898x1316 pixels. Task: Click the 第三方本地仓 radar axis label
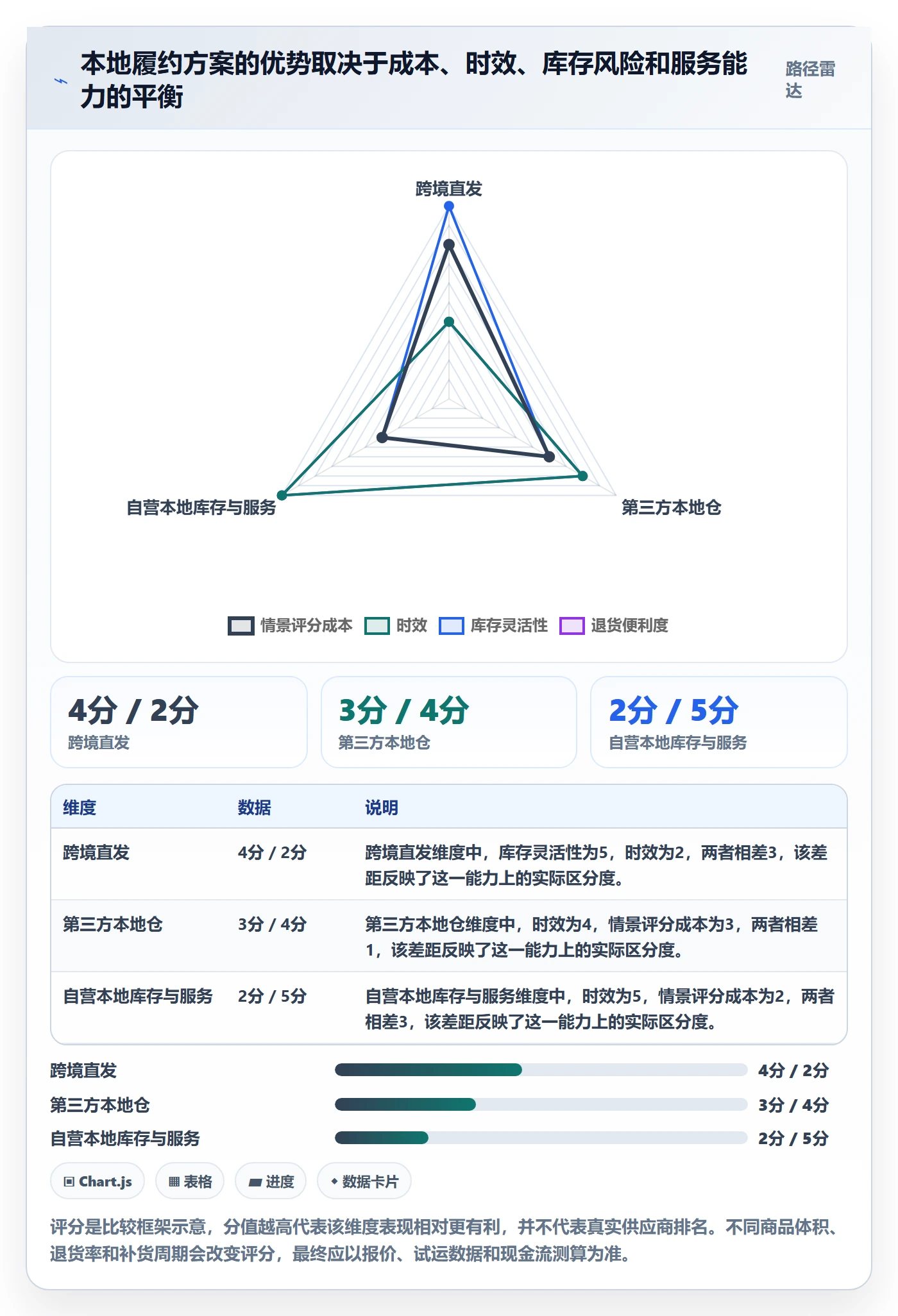click(671, 507)
